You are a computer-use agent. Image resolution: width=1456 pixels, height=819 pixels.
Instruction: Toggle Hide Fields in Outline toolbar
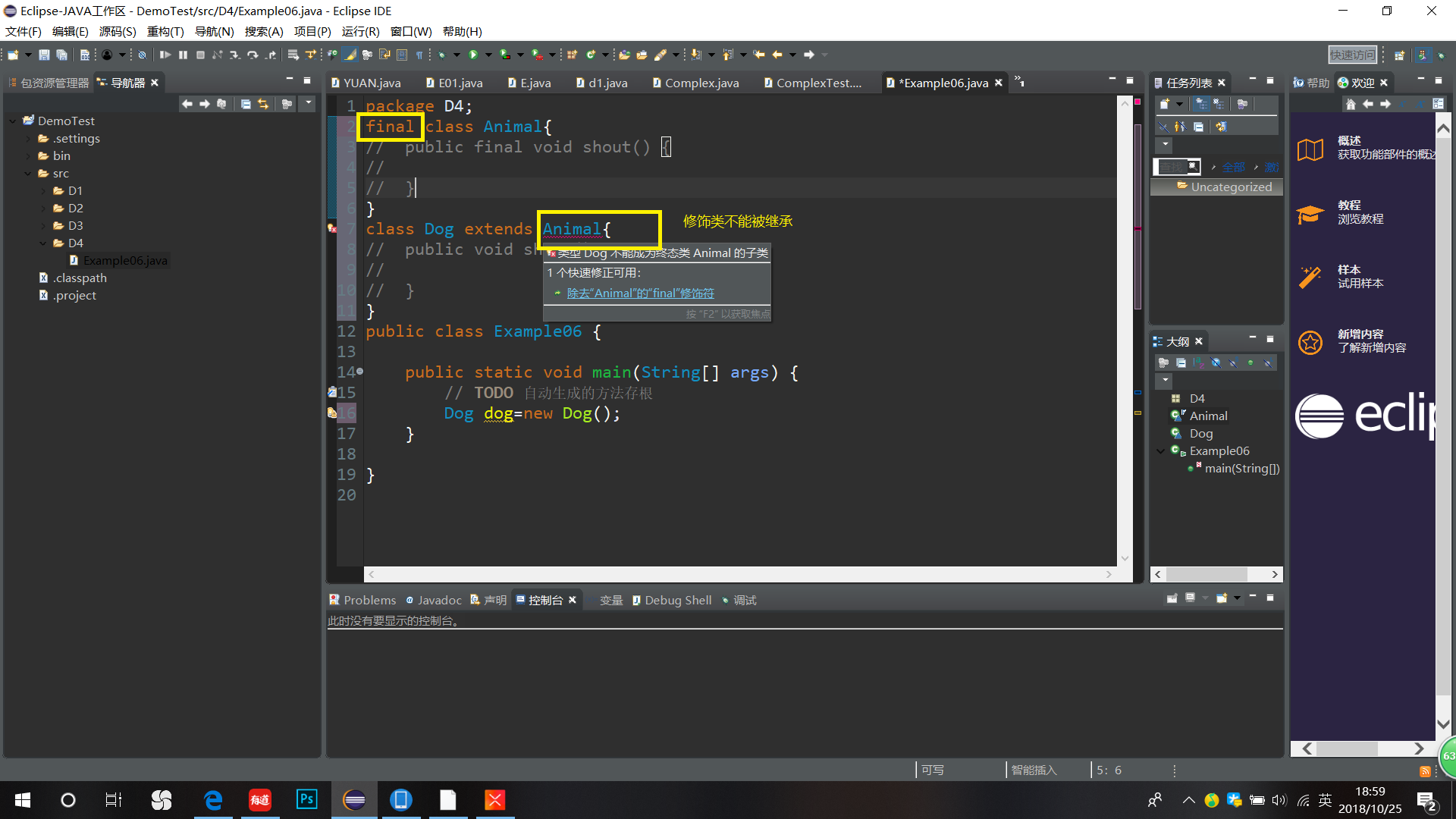point(1216,362)
